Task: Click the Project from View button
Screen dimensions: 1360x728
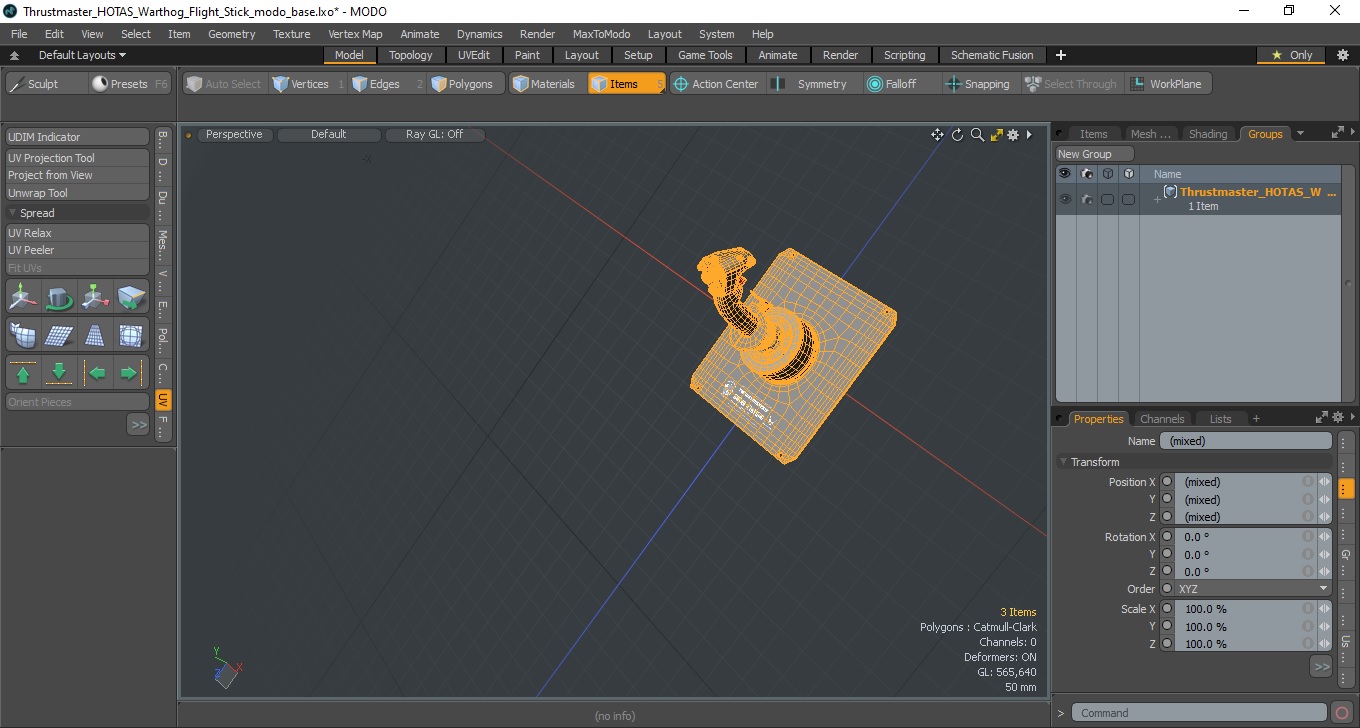Action: (78, 175)
